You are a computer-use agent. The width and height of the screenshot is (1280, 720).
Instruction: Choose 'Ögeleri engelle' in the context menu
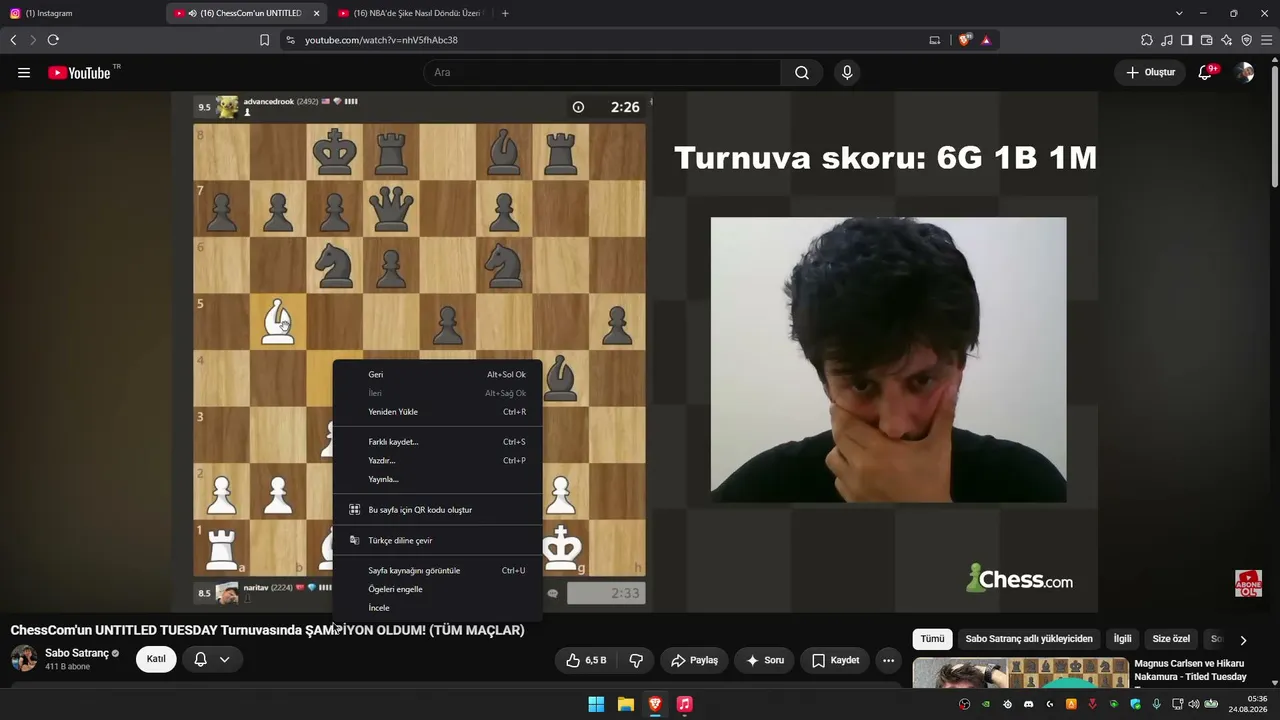pos(437,589)
